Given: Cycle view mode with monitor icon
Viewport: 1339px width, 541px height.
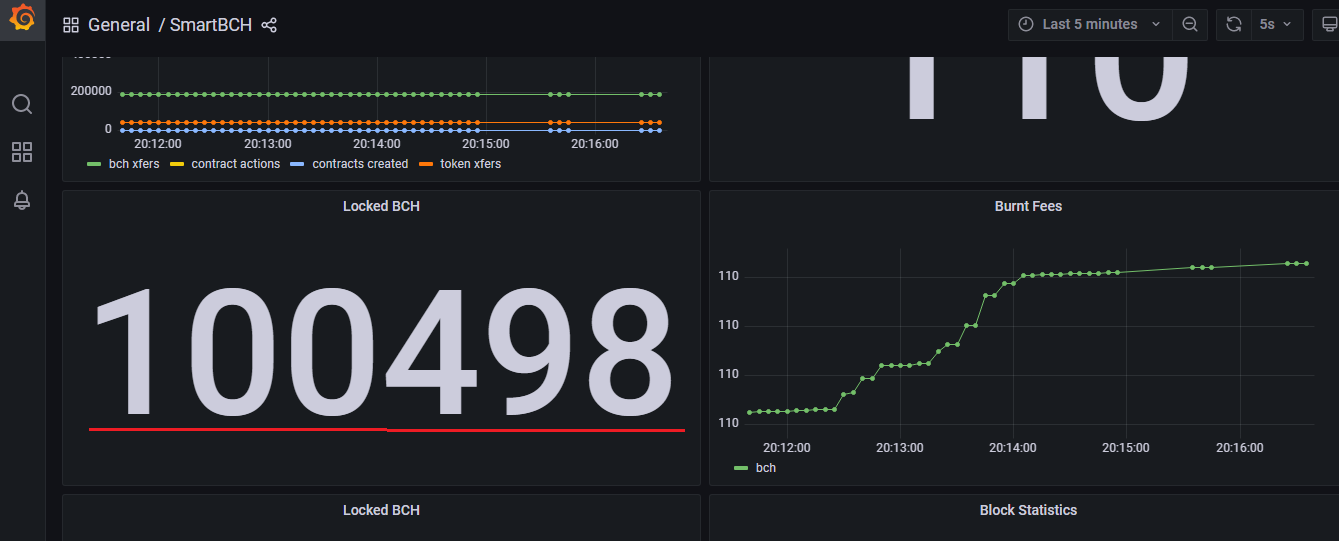Looking at the screenshot, I should point(1329,24).
